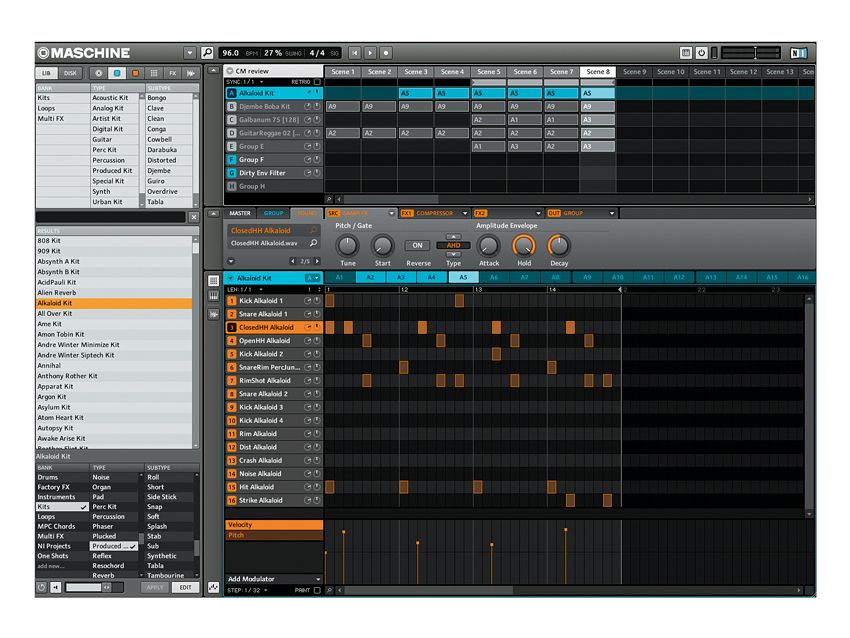Adjust the Decay knob
This screenshot has height=638, width=850.
pos(558,246)
